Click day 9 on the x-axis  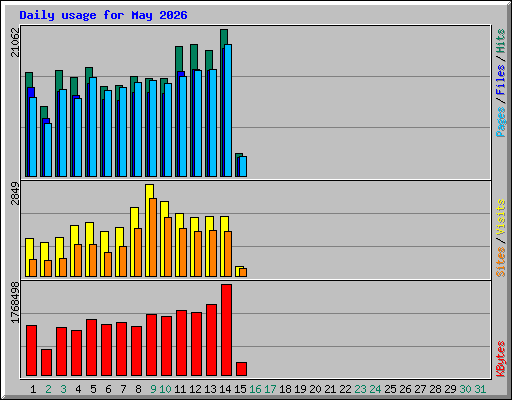pyautogui.click(x=153, y=389)
